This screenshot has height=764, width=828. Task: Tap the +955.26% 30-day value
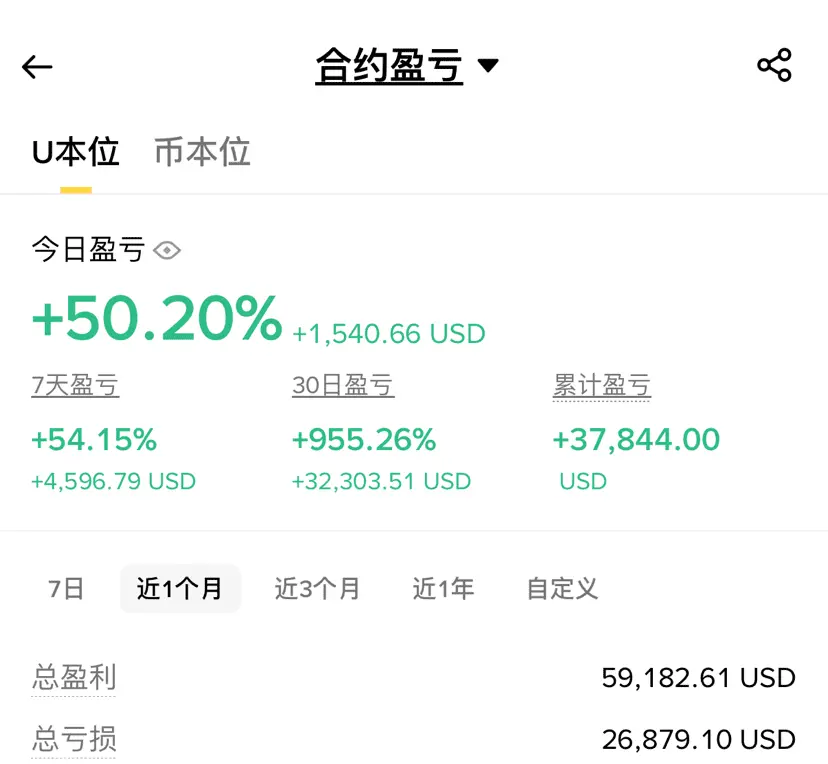pos(364,439)
